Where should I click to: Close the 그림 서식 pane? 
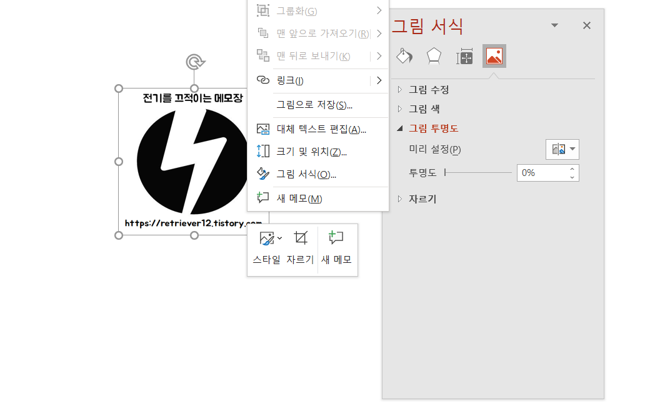point(587,26)
